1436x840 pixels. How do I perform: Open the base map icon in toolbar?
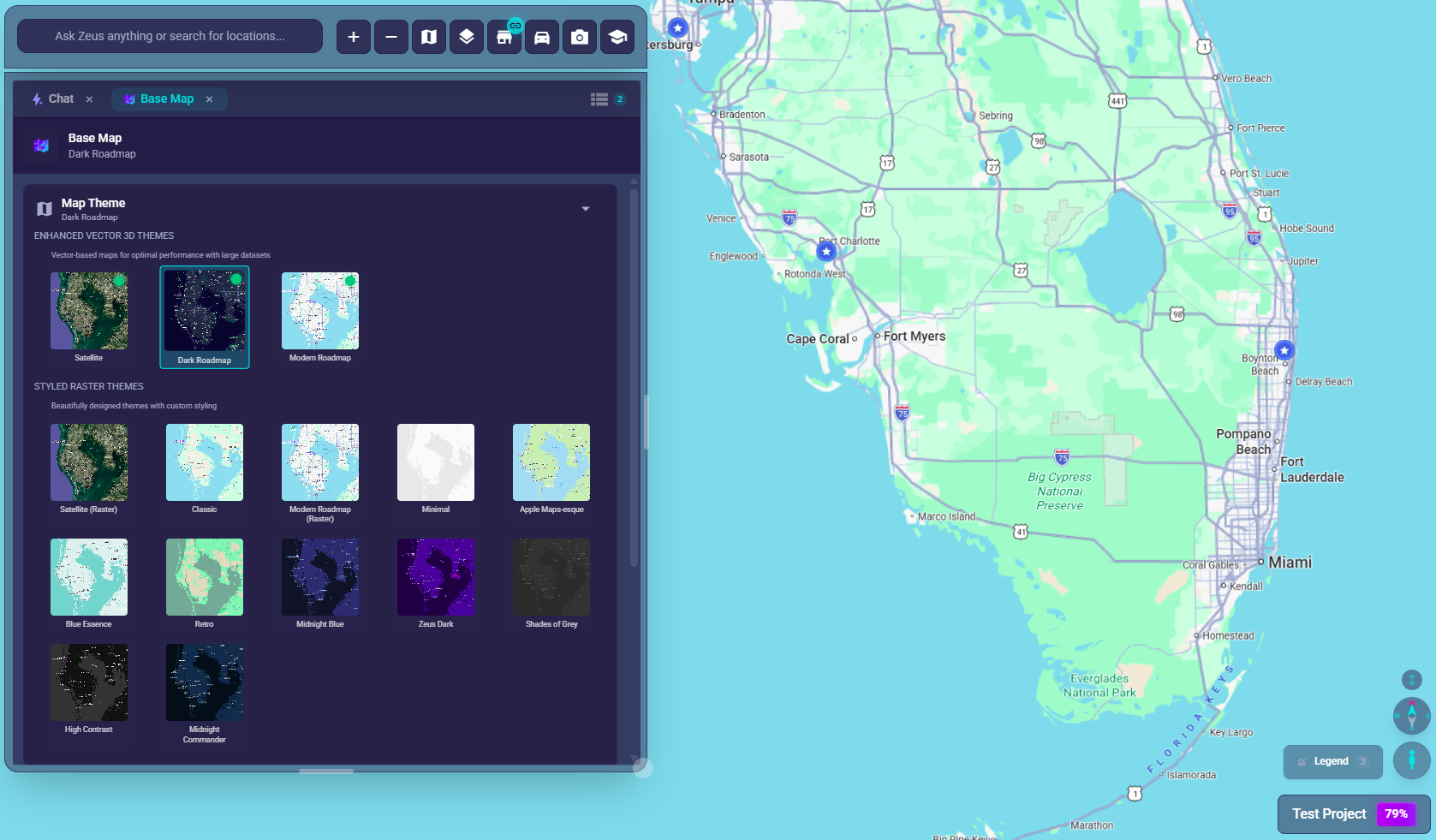[x=429, y=37]
